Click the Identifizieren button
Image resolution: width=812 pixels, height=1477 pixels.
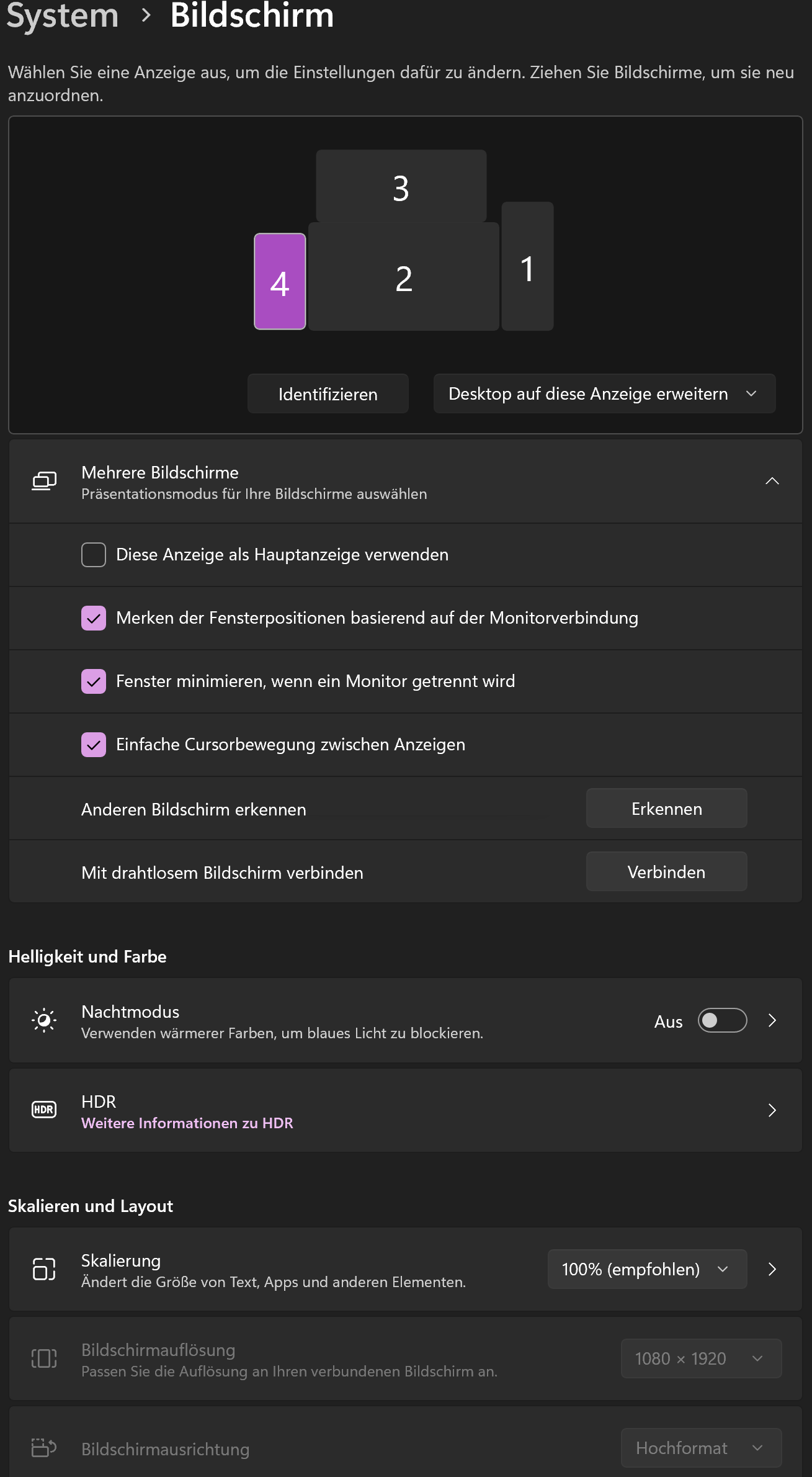pyautogui.click(x=328, y=394)
